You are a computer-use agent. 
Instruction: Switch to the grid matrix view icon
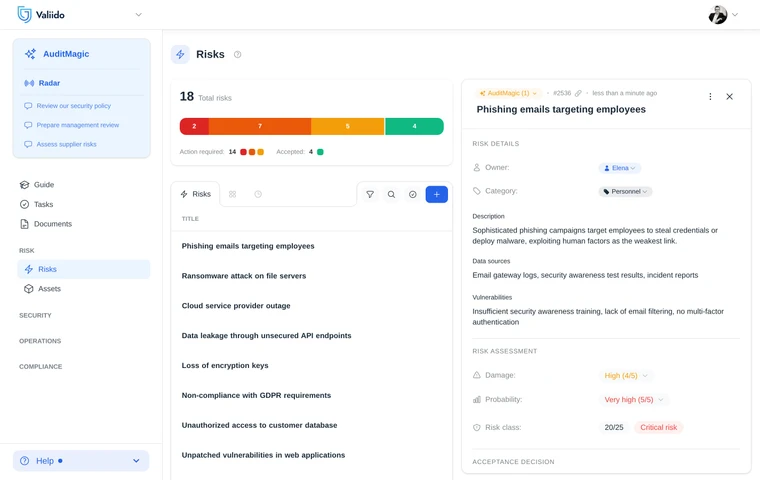[232, 194]
